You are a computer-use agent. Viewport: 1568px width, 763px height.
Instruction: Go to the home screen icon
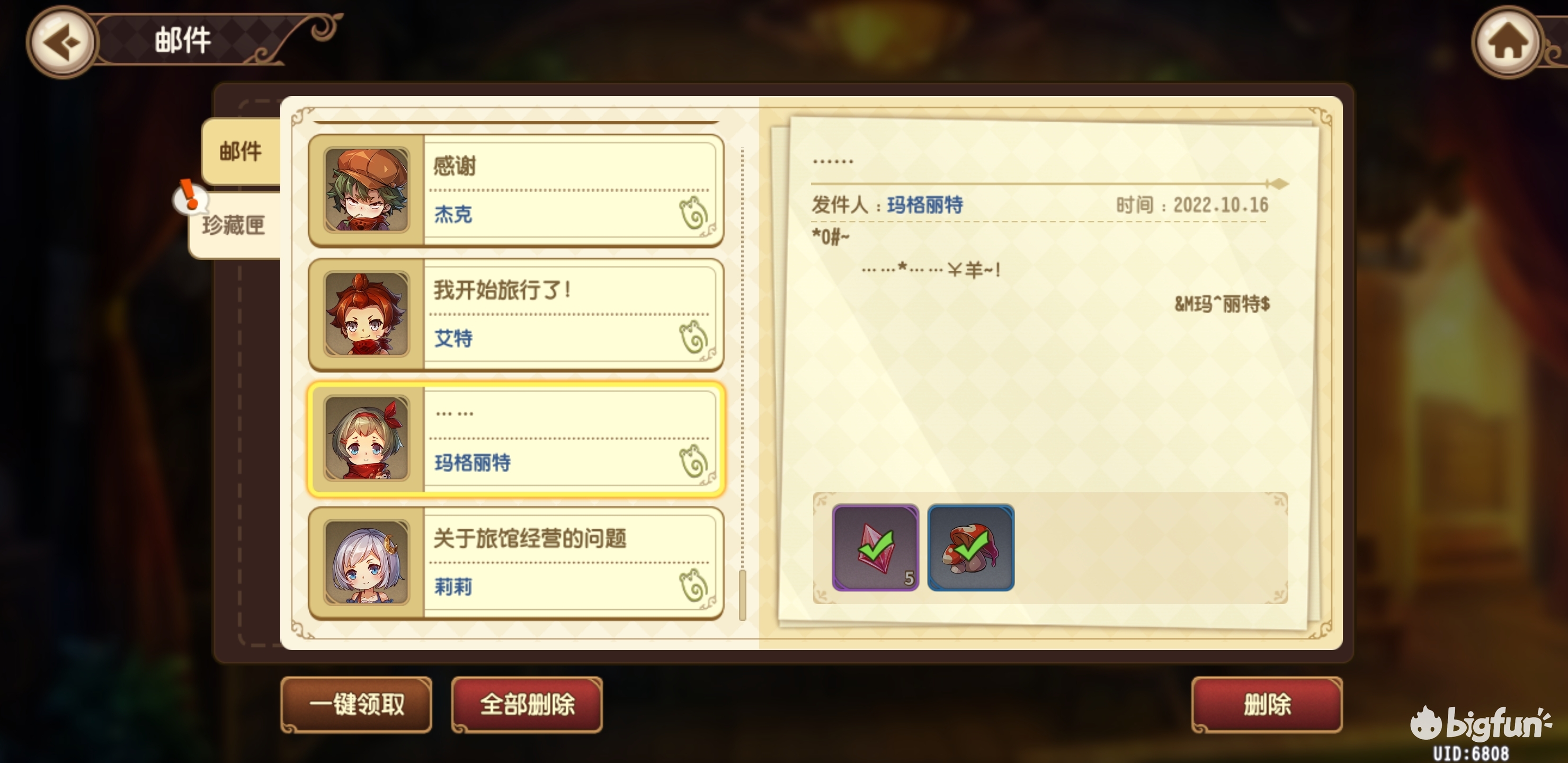pos(1507,42)
